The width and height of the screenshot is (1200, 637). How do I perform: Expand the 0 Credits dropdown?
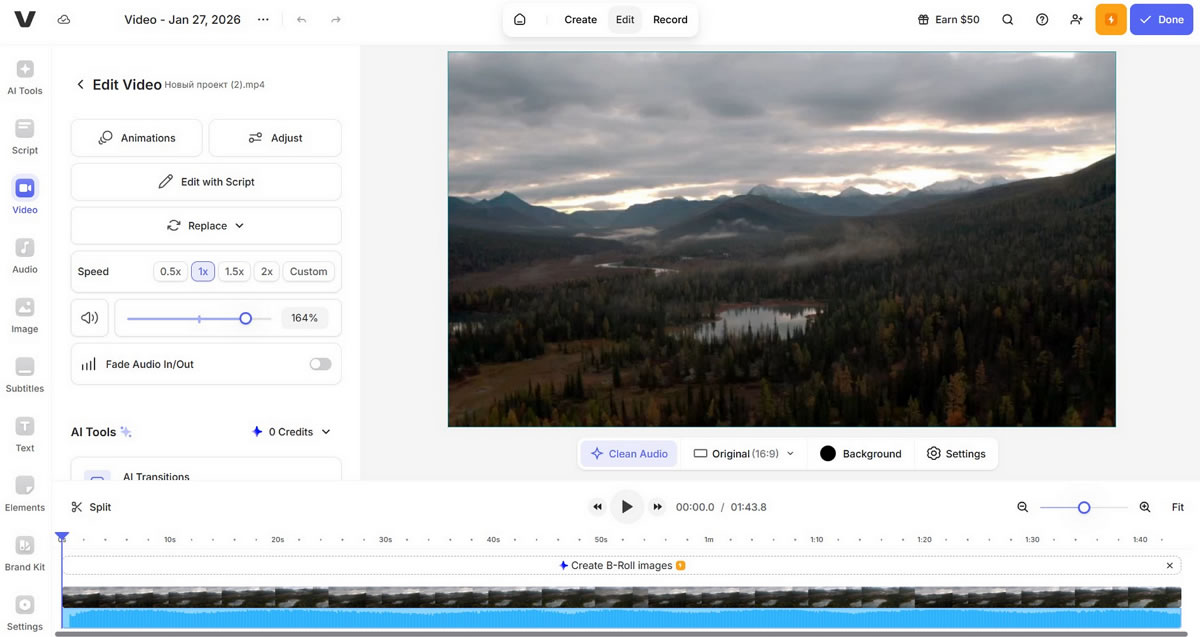(x=291, y=432)
